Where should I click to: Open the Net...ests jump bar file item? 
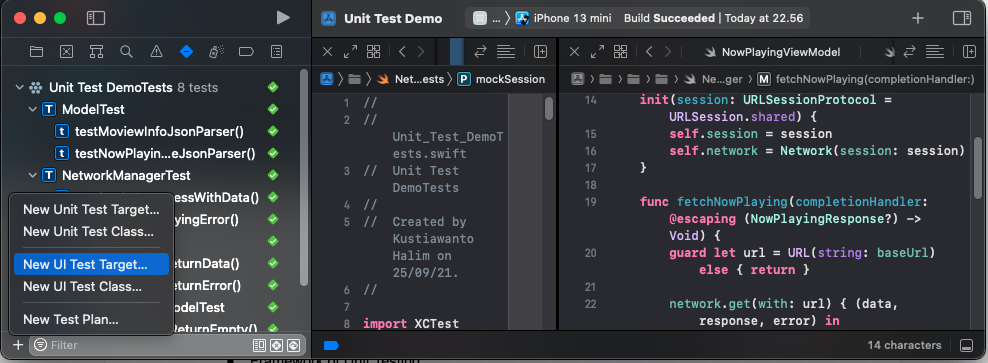click(x=410, y=79)
